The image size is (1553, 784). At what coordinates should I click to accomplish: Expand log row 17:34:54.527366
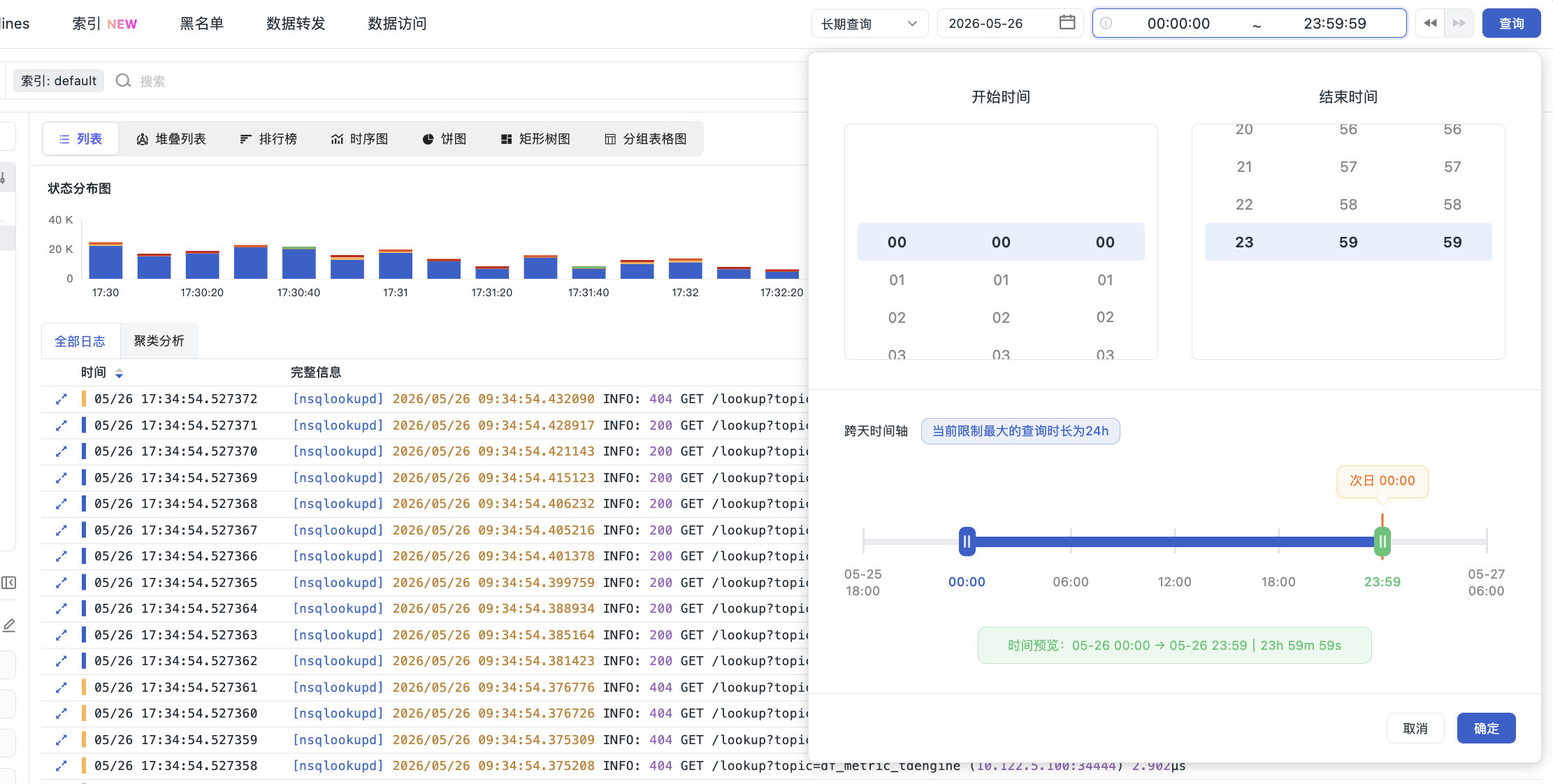click(x=62, y=556)
